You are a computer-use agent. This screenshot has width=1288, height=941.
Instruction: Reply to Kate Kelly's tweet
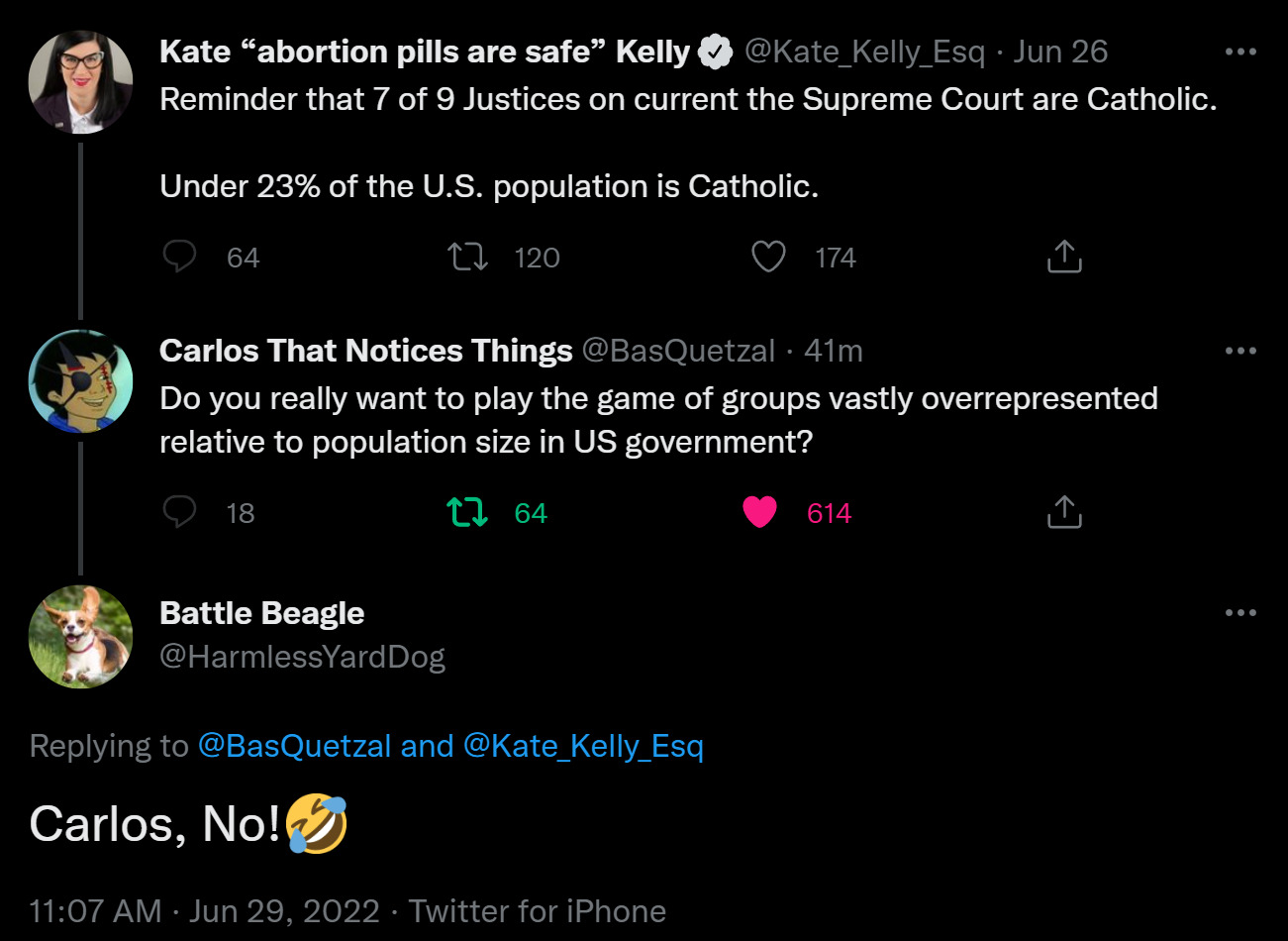click(x=180, y=257)
